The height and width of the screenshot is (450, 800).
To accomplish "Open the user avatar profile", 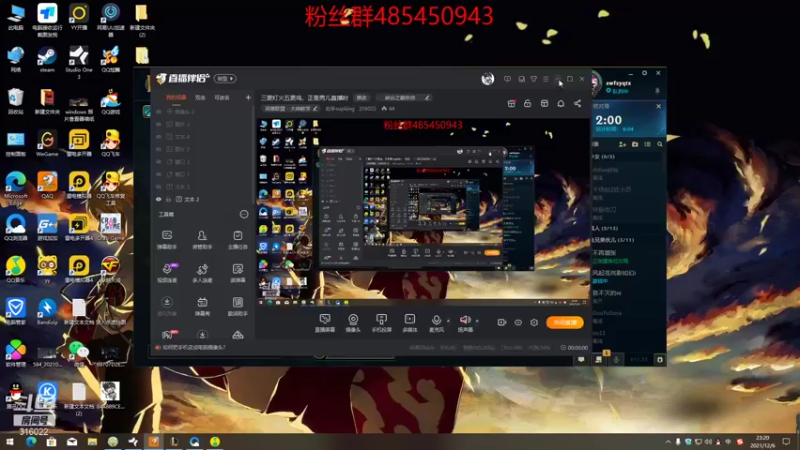I will (488, 79).
